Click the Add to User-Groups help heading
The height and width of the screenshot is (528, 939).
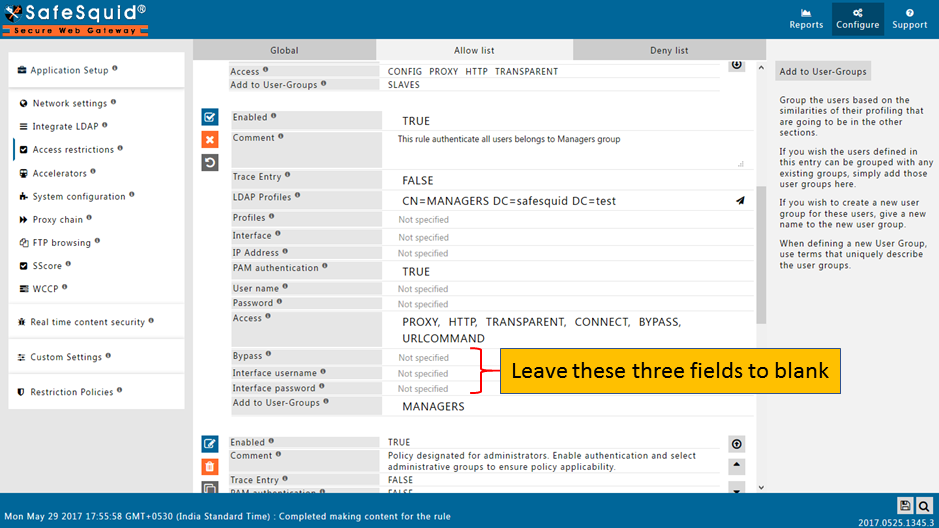pos(823,71)
